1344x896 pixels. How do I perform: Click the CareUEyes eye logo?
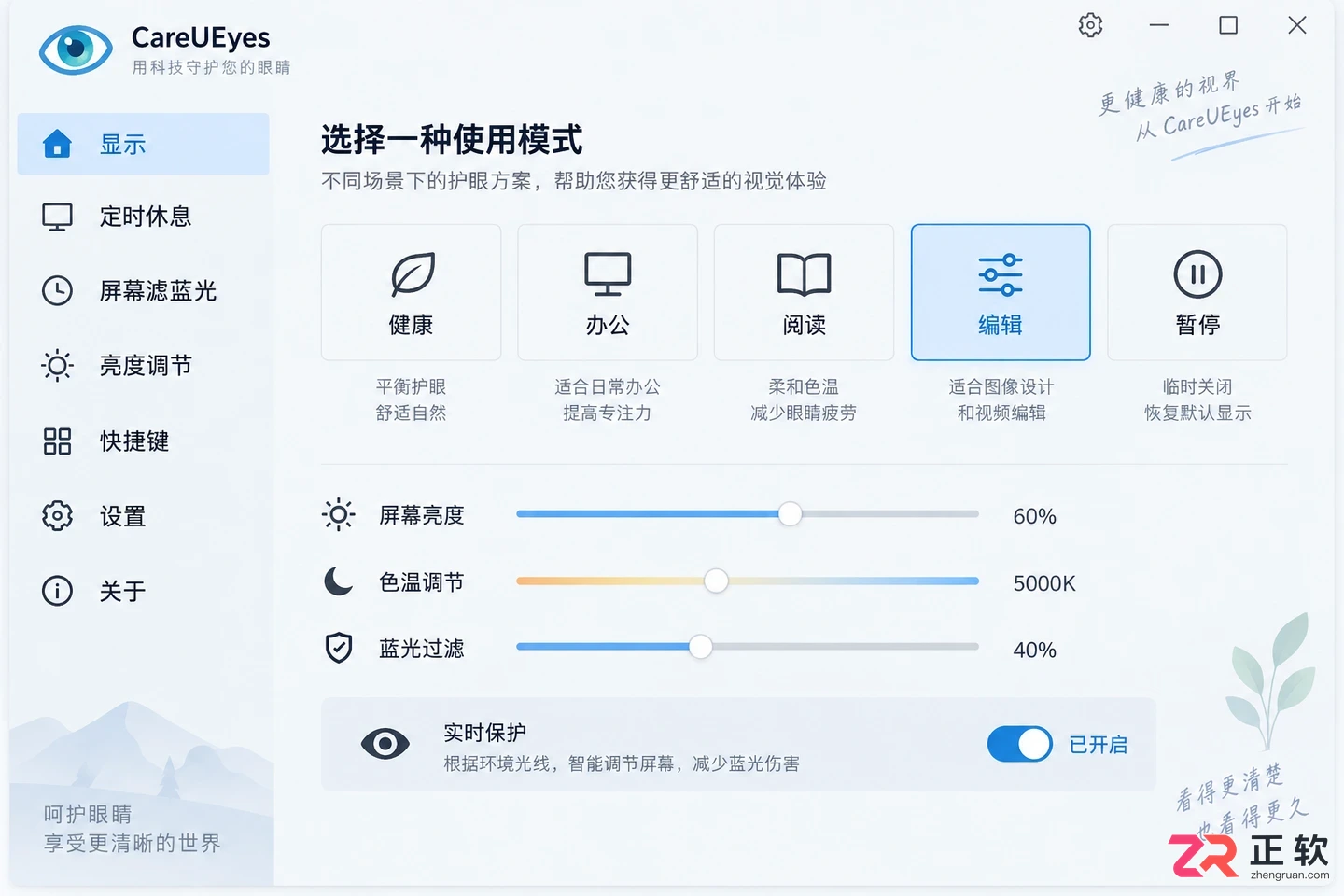pyautogui.click(x=76, y=50)
